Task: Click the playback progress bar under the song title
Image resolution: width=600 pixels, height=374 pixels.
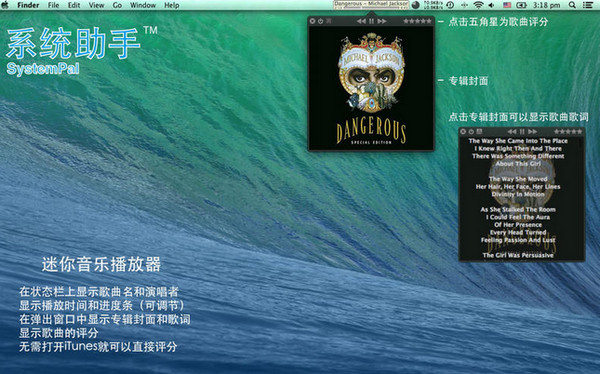Action: pyautogui.click(x=371, y=8)
